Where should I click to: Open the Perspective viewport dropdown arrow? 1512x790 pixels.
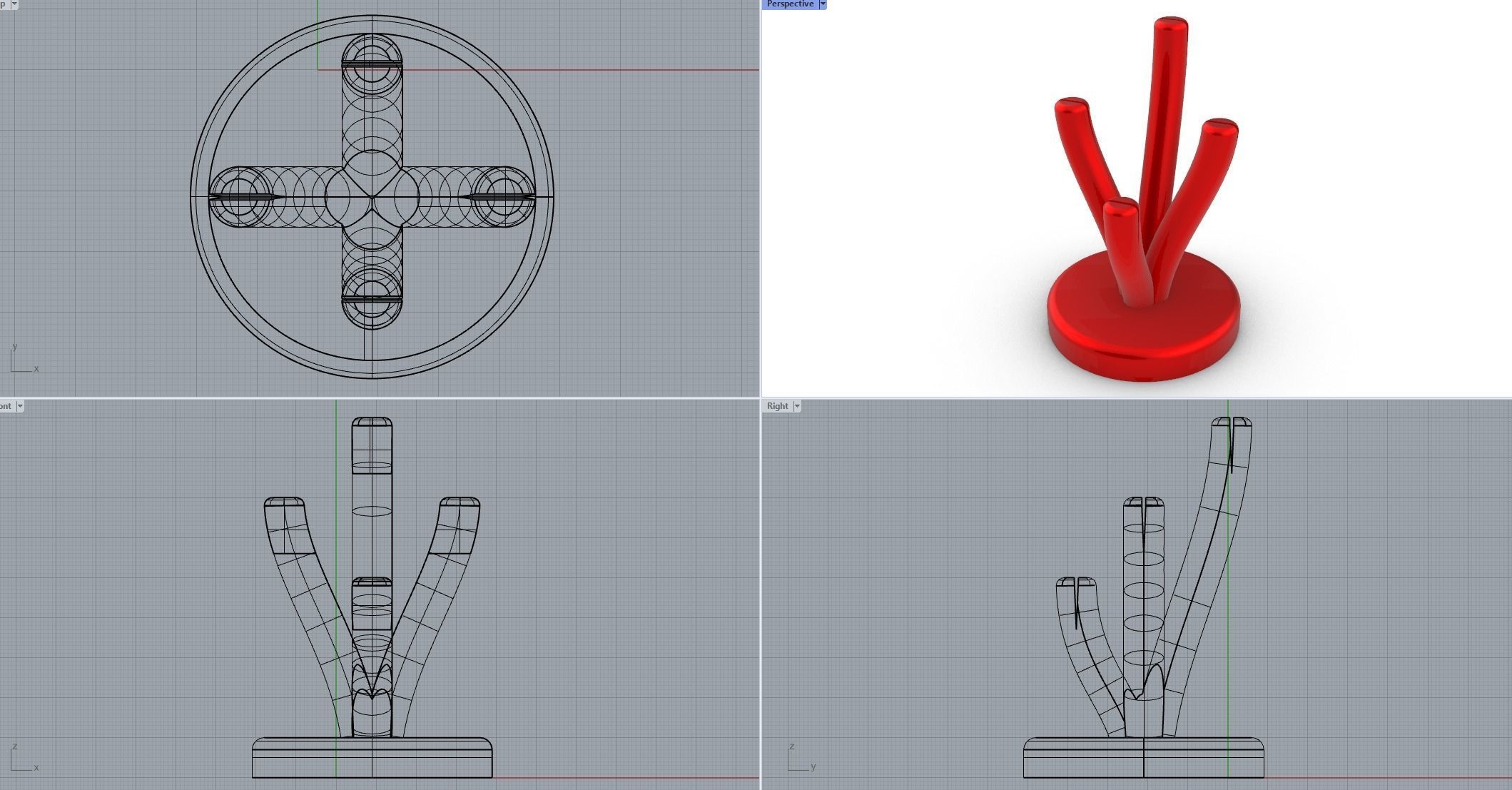pyautogui.click(x=823, y=4)
